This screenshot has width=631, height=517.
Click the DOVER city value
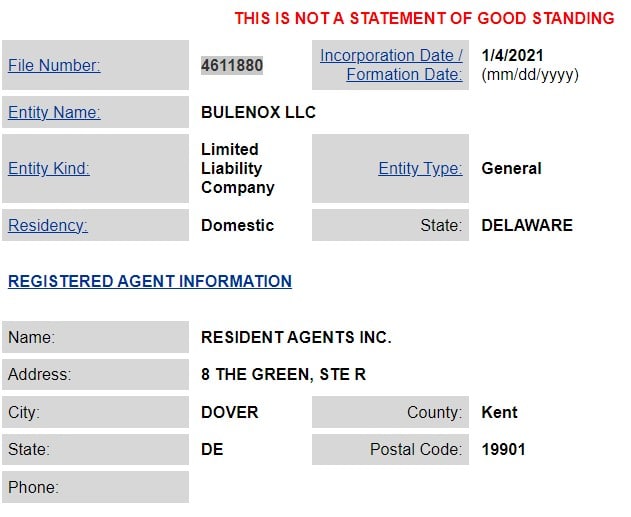(x=229, y=412)
